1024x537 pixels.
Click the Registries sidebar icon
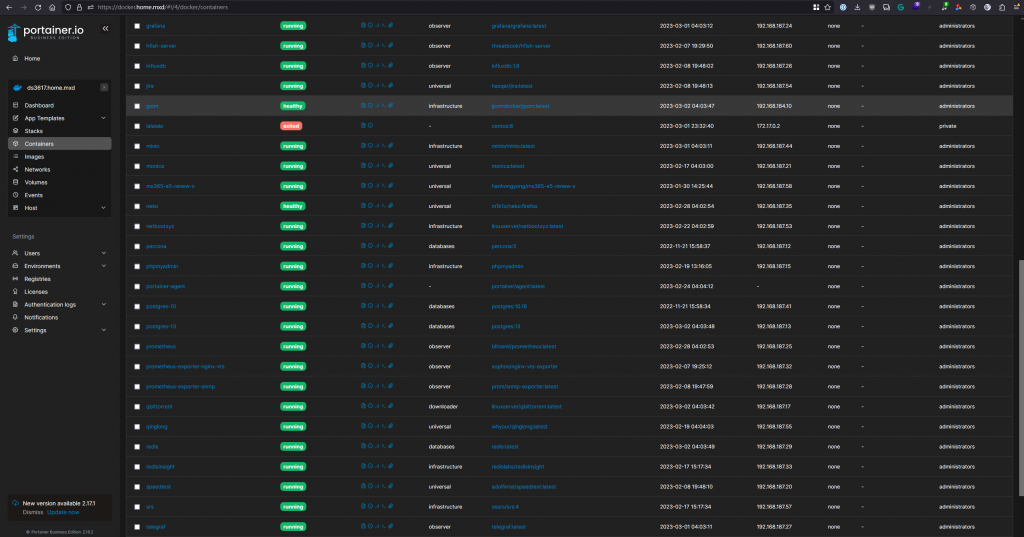pos(16,279)
